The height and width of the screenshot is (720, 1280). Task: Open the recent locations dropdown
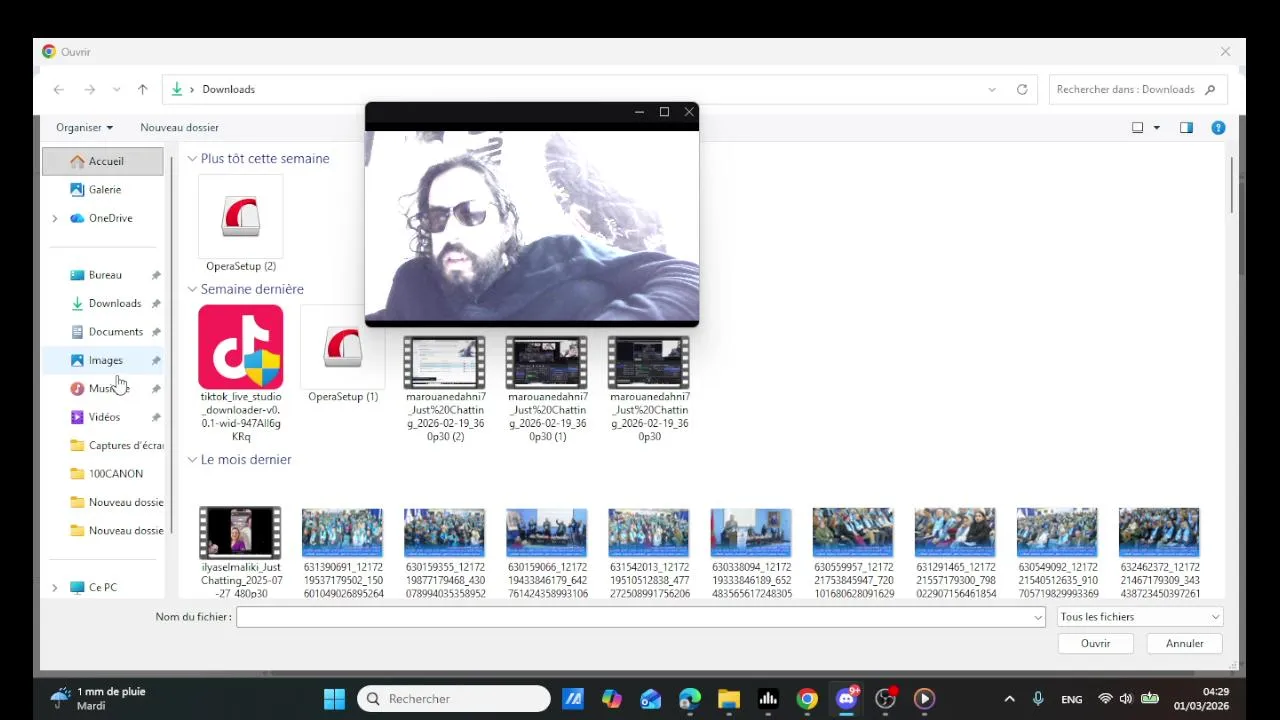pyautogui.click(x=117, y=89)
